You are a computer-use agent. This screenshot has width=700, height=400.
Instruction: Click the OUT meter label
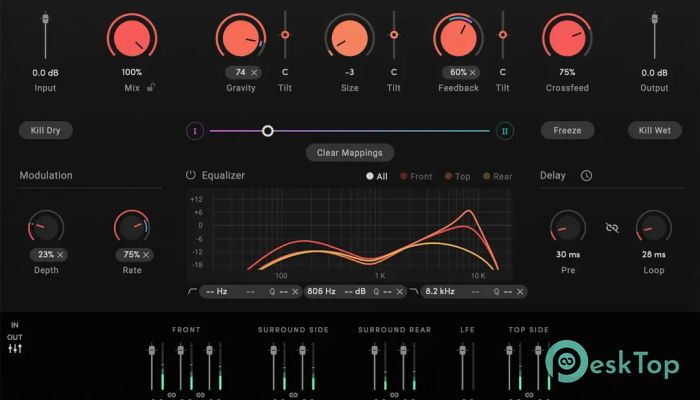[x=15, y=337]
